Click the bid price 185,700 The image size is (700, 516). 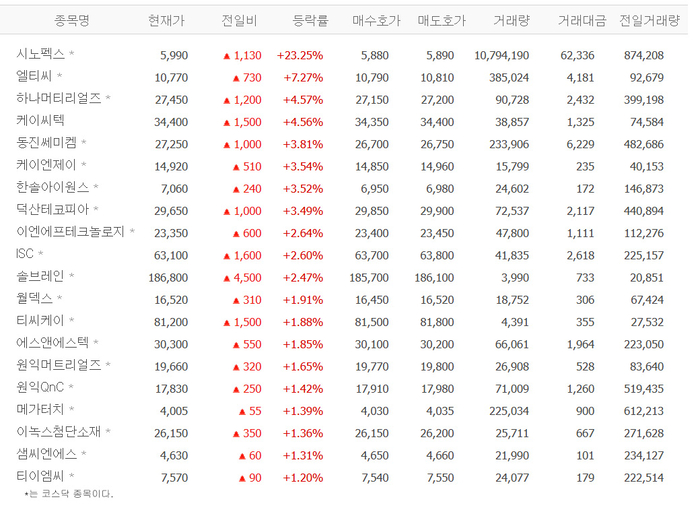tap(369, 278)
